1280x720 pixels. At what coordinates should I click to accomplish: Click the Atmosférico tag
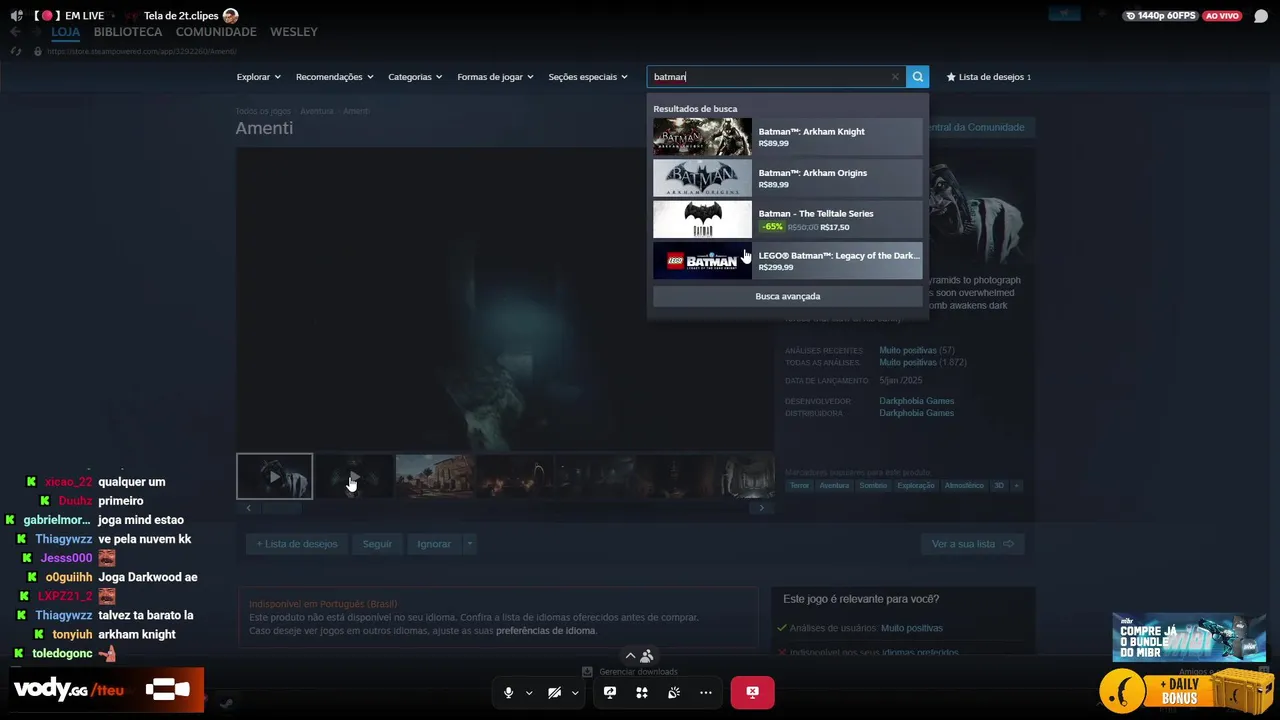964,485
